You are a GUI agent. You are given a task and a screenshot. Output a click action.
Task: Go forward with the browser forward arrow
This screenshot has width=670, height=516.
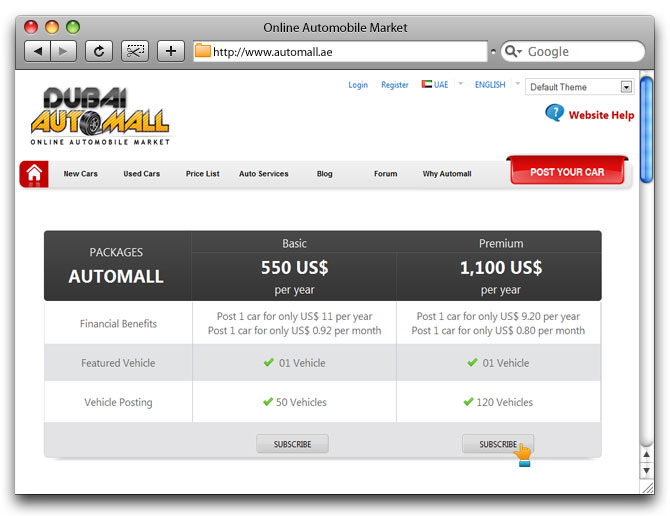63,51
